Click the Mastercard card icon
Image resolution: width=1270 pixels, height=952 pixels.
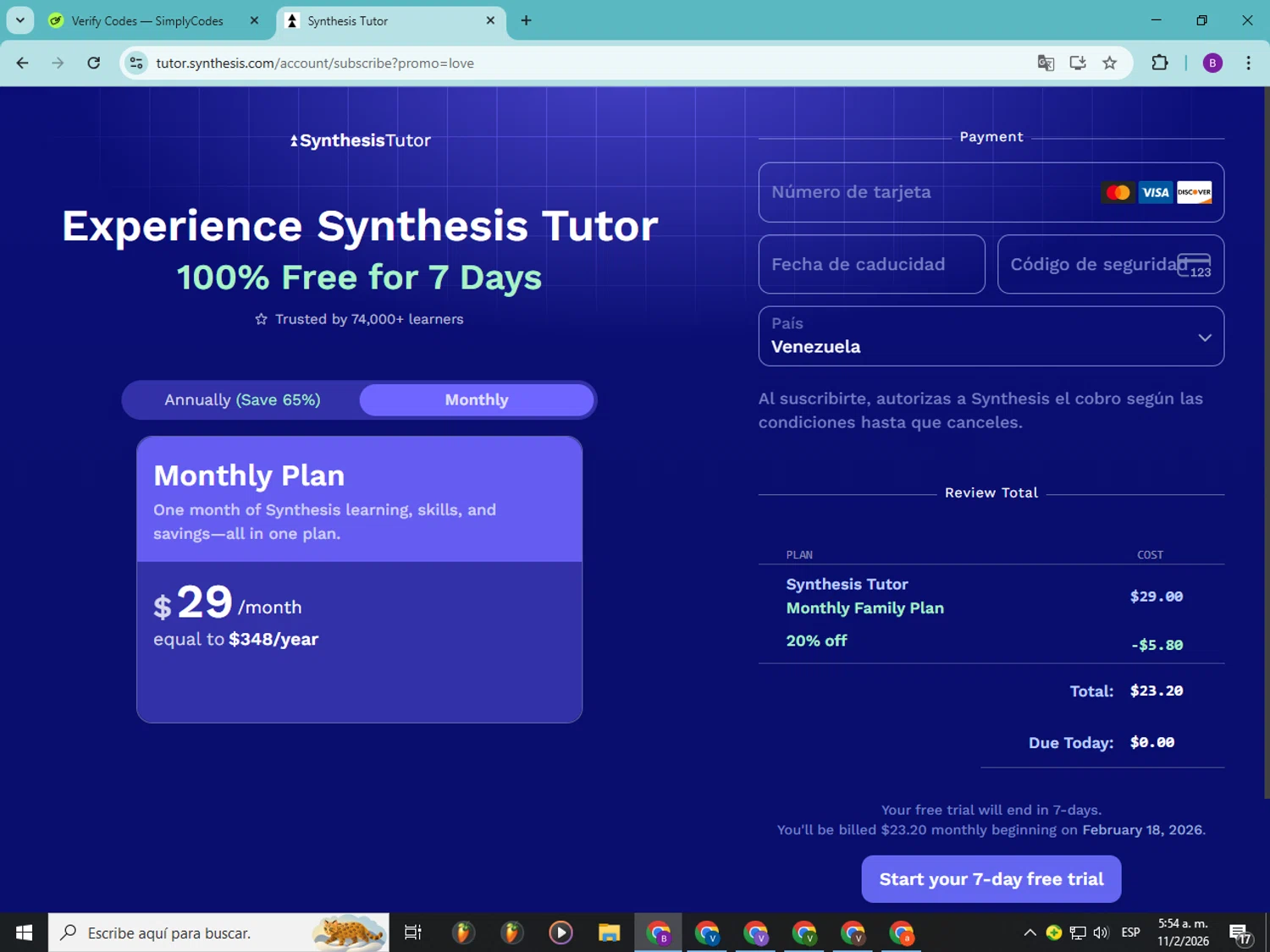pos(1118,192)
